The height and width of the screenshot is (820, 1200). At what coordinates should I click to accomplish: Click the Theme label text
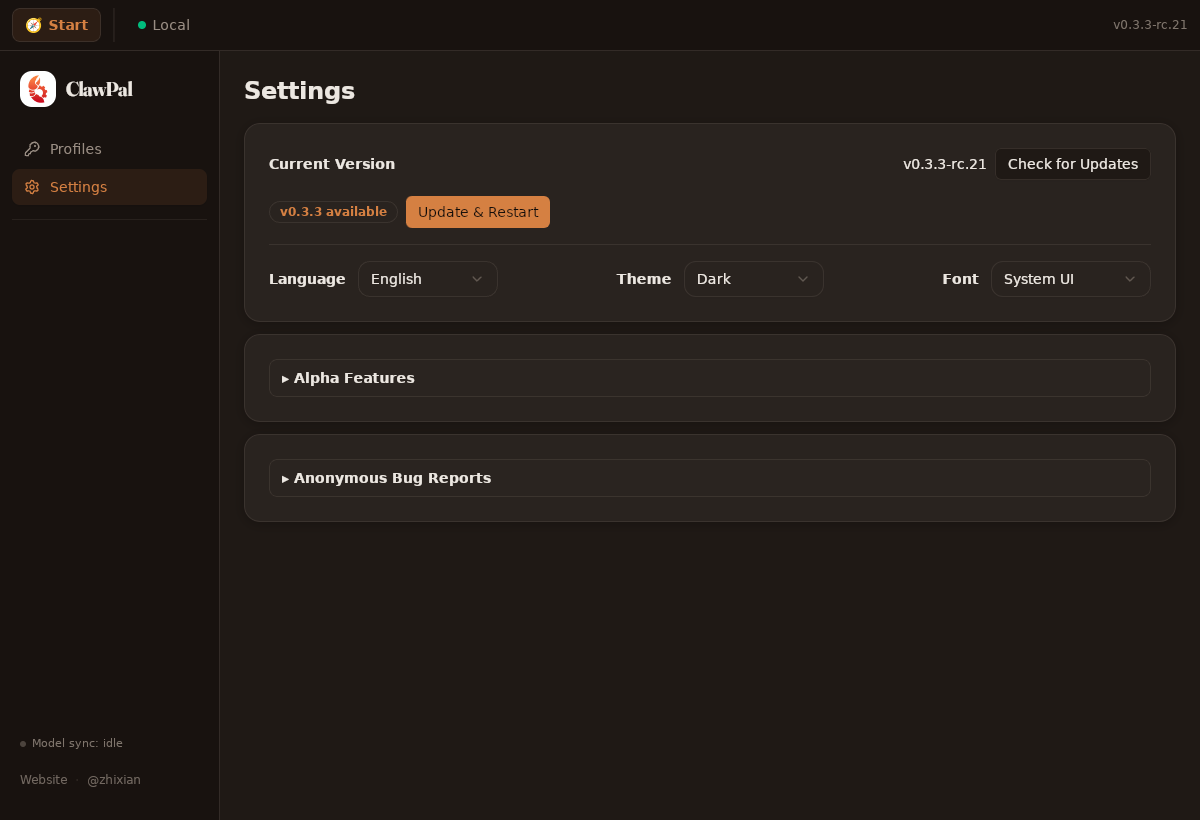tap(644, 279)
